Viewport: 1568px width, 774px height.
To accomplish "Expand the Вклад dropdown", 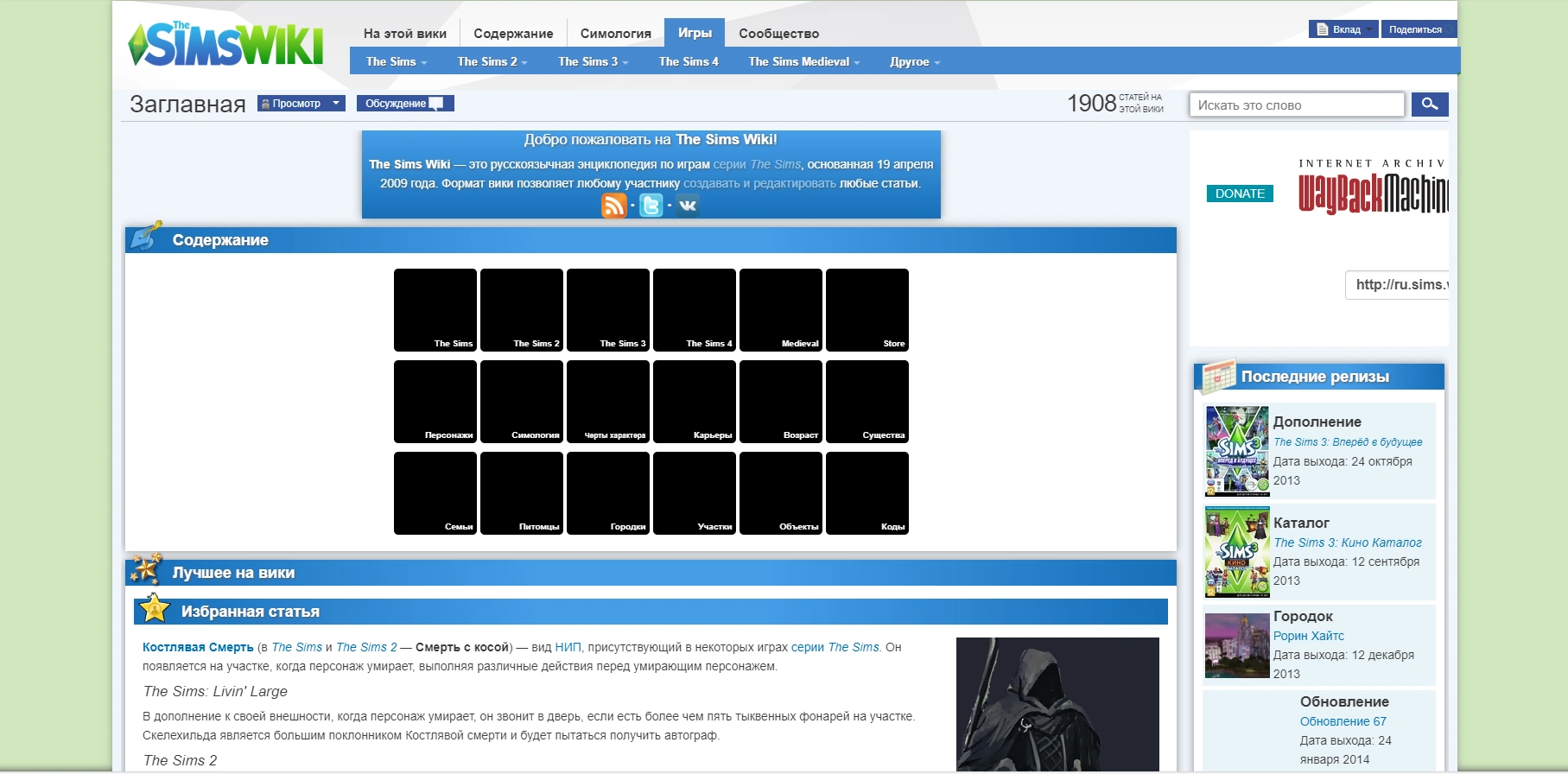I will tap(1344, 29).
